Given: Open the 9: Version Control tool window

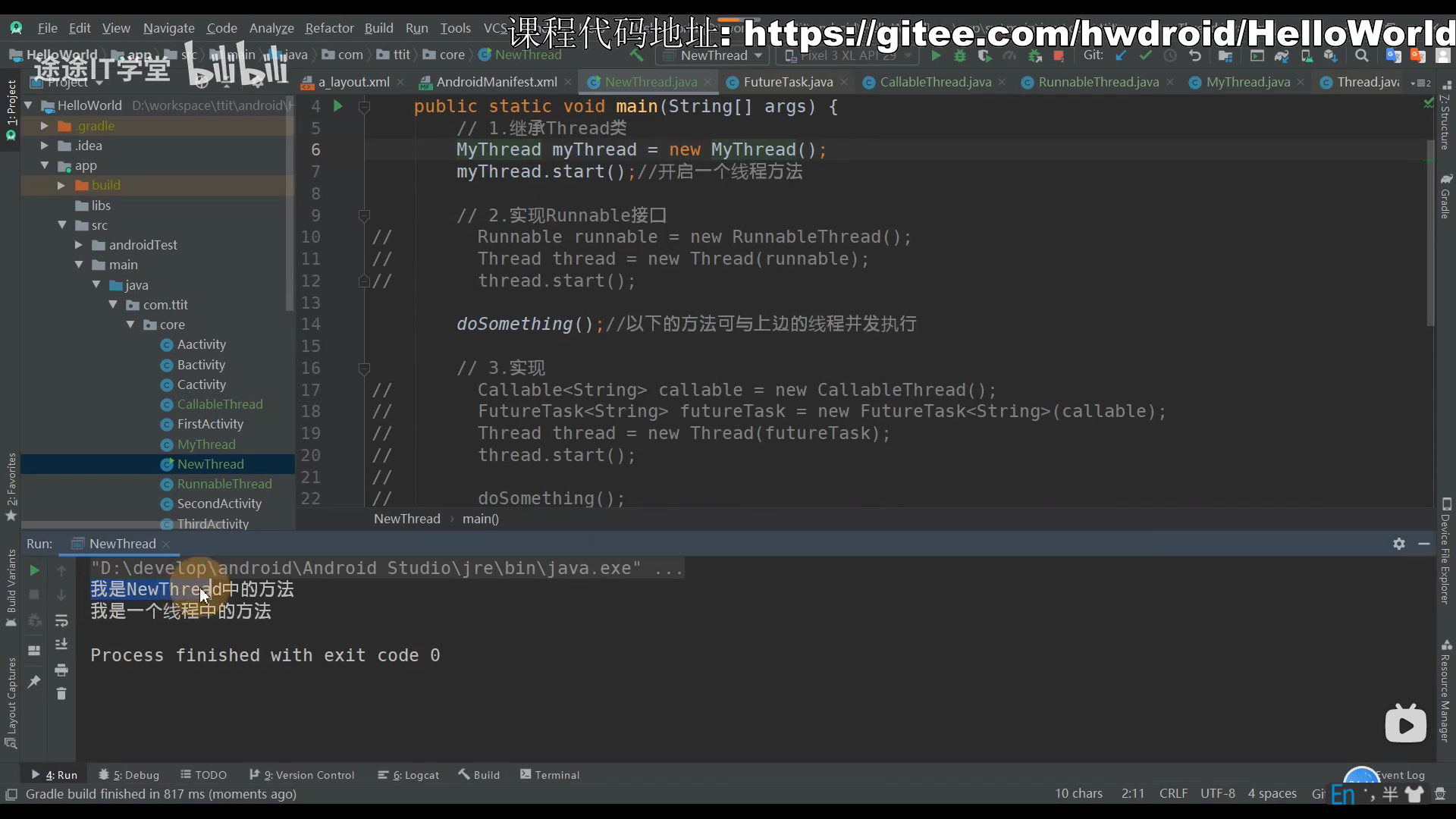Looking at the screenshot, I should [x=302, y=775].
